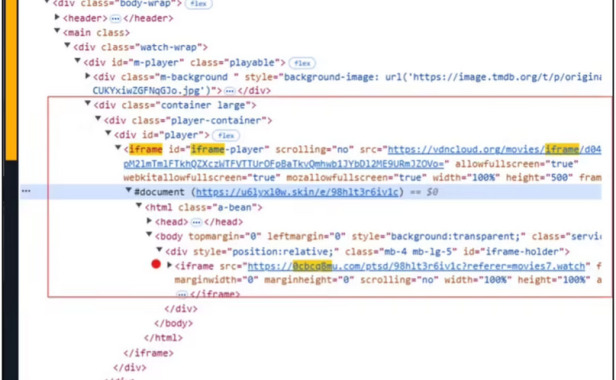Click the flex badge beside the player div
Viewport: 616px width, 380px height.
(226, 136)
